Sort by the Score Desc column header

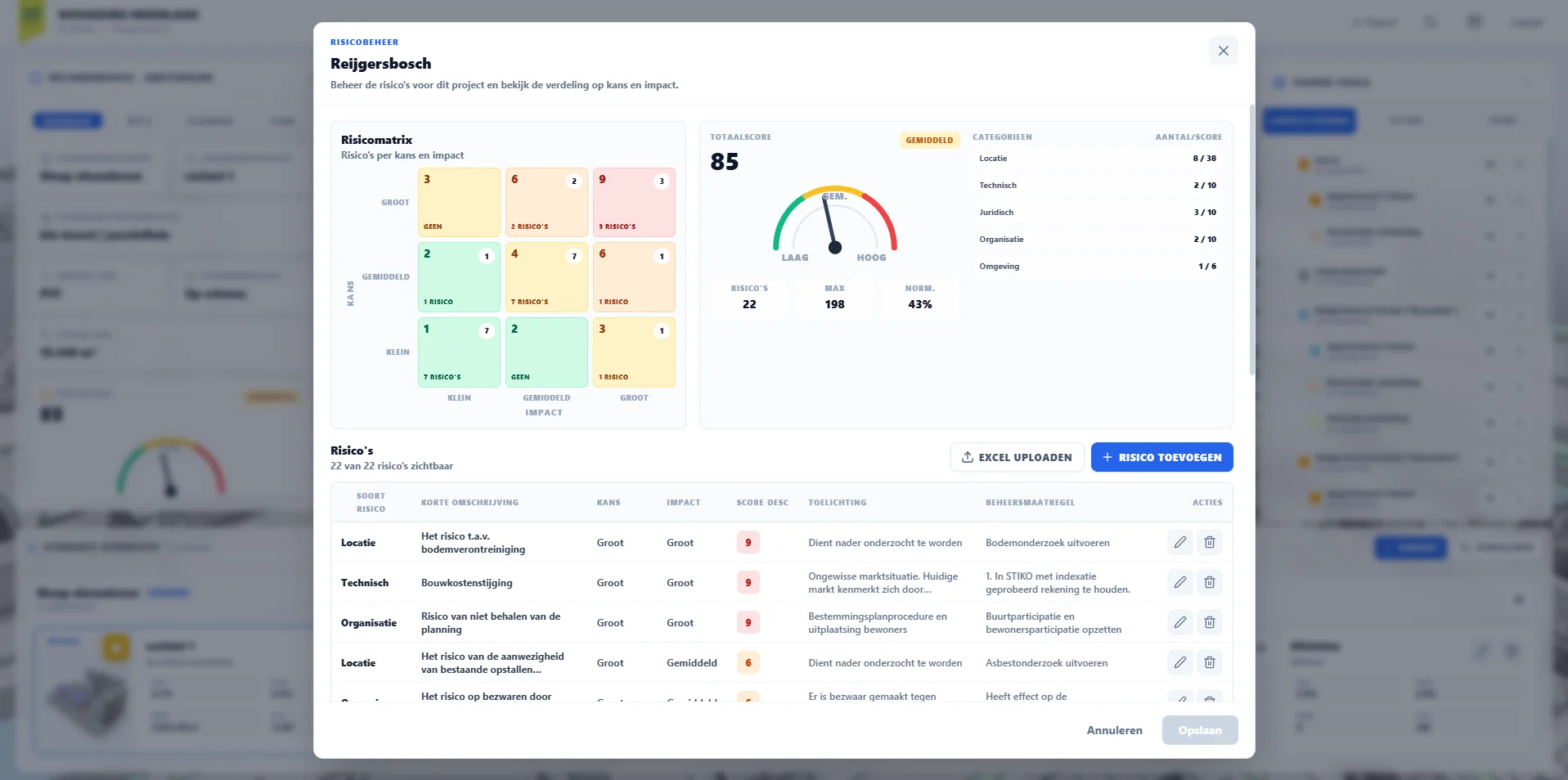762,503
